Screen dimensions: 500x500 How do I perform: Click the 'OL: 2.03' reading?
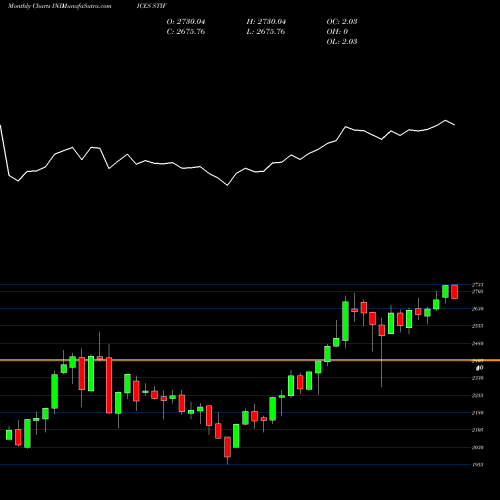(x=342, y=42)
